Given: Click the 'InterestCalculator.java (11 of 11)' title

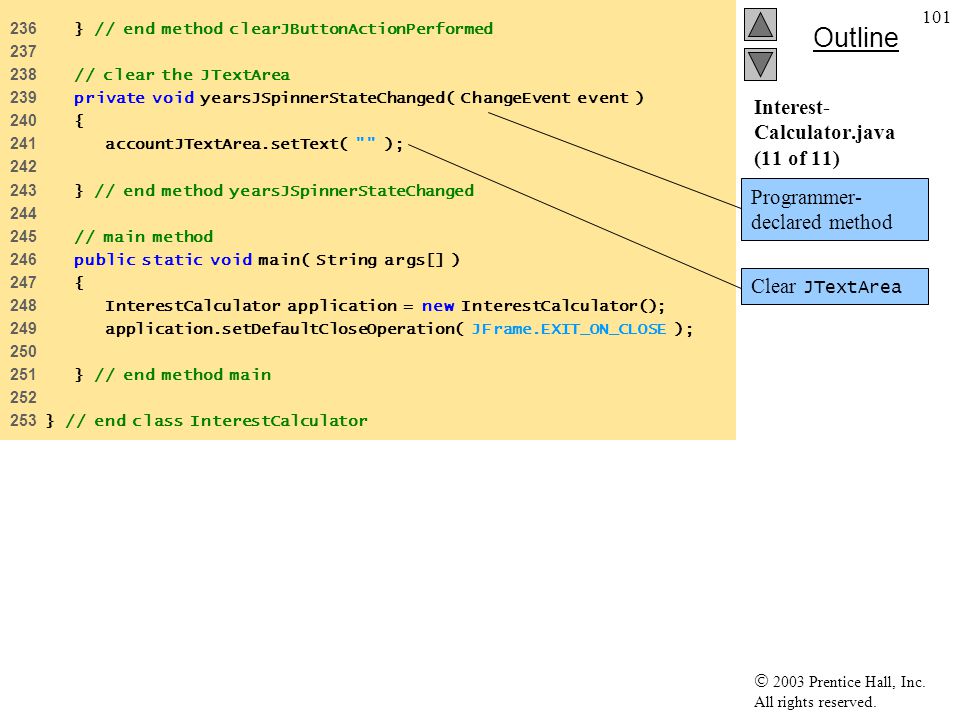Looking at the screenshot, I should tap(824, 133).
